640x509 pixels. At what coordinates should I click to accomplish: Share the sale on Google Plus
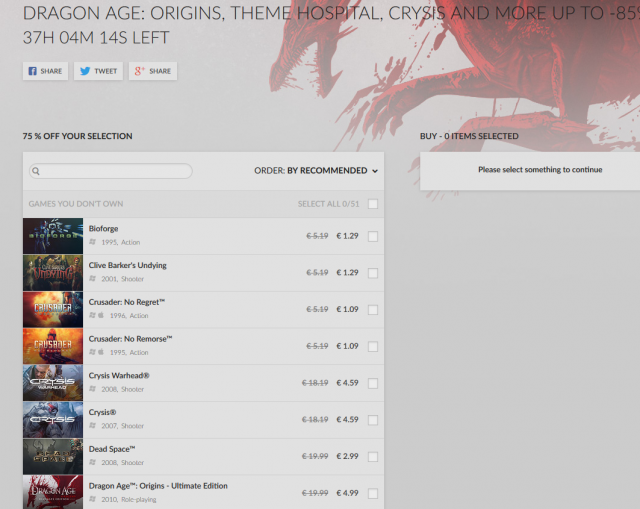(x=153, y=71)
